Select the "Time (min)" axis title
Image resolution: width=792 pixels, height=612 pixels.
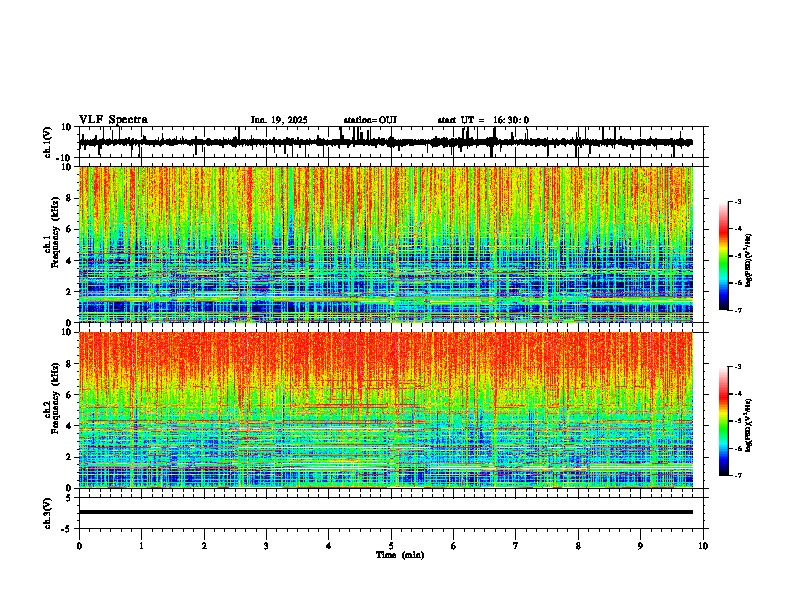coord(400,555)
